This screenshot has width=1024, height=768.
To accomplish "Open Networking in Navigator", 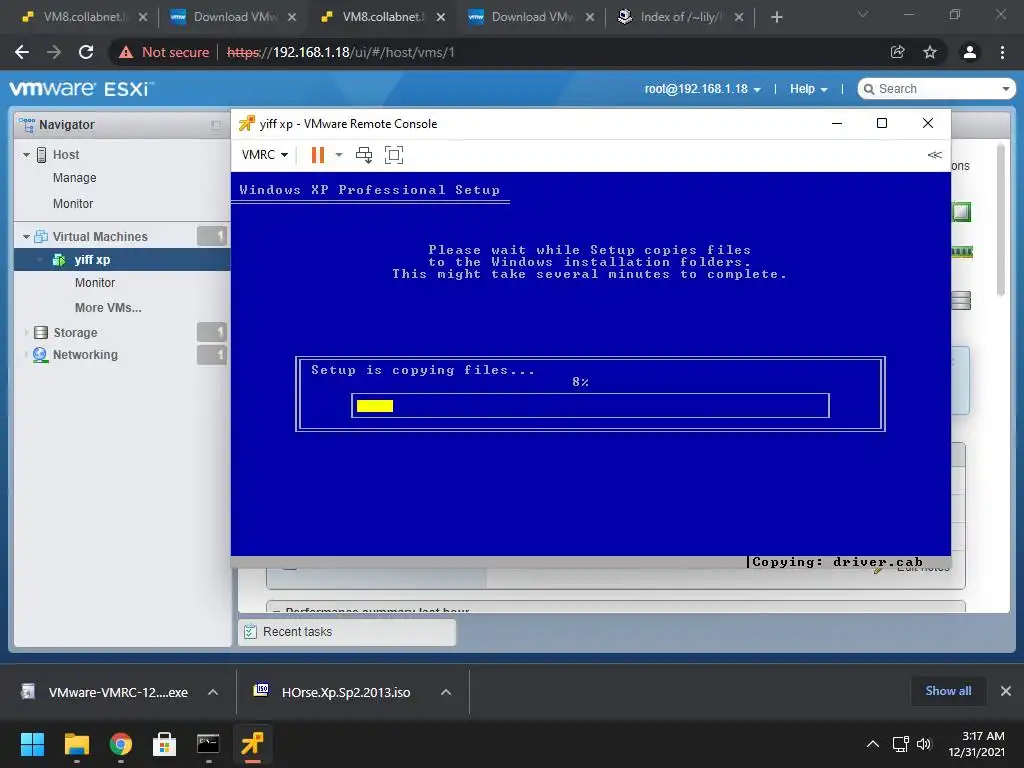I will point(85,355).
